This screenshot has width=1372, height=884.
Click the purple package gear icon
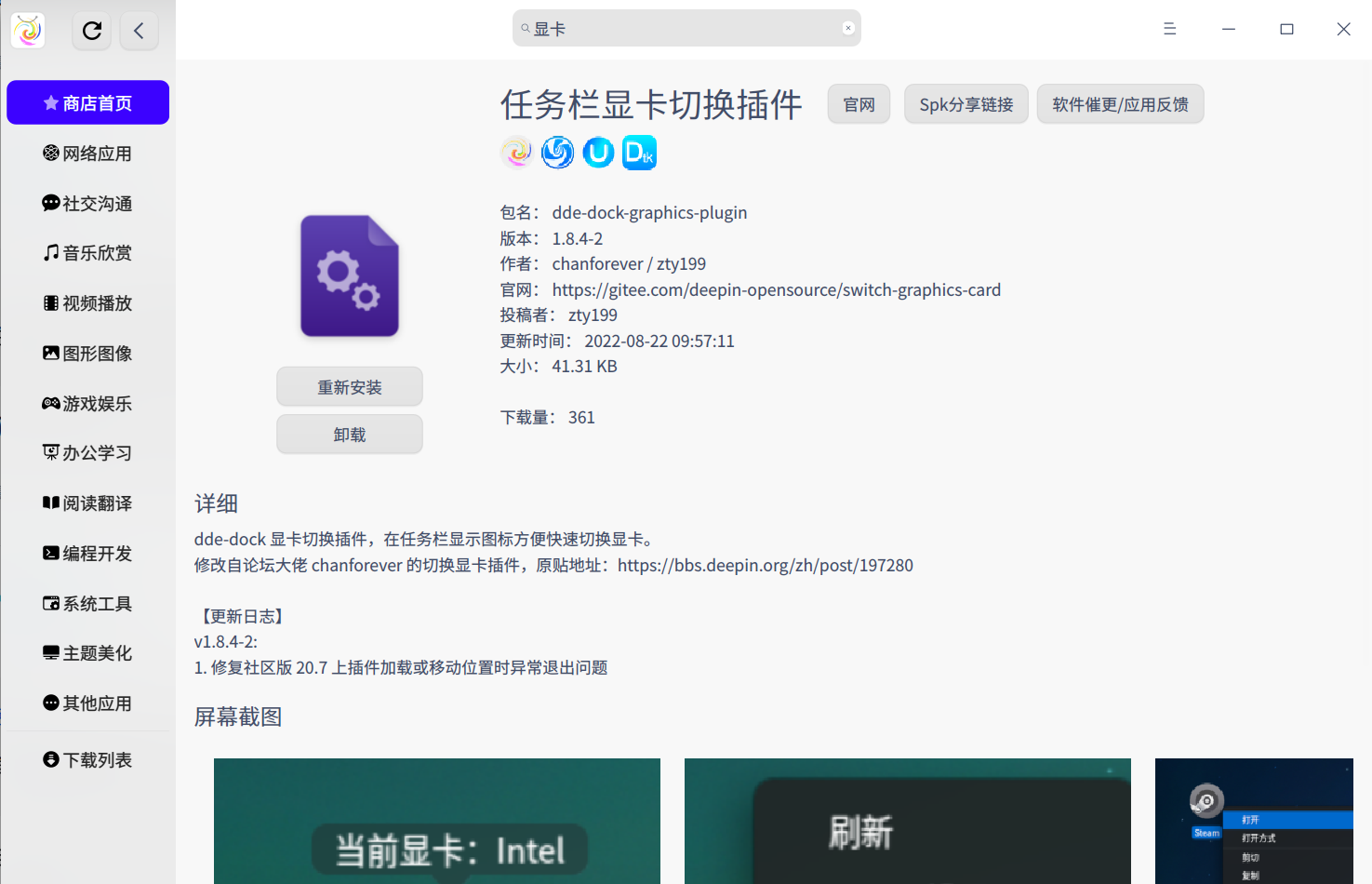pos(350,276)
